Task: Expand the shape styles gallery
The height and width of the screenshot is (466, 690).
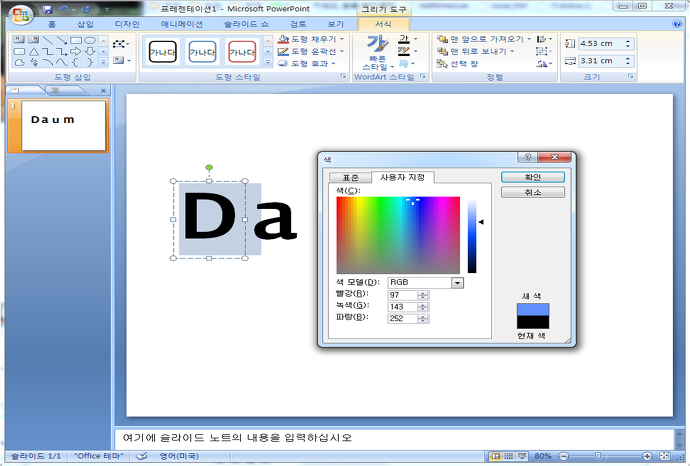Action: click(268, 63)
